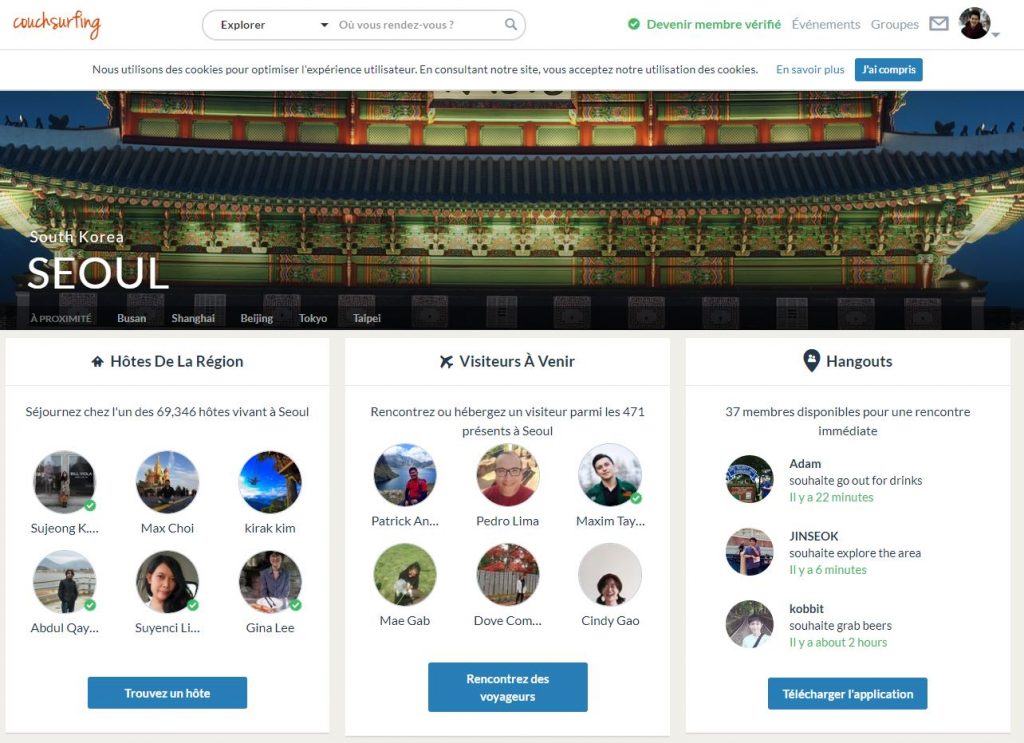Open the profile avatar menu
Viewport: 1024px width, 743px height.
tap(976, 24)
